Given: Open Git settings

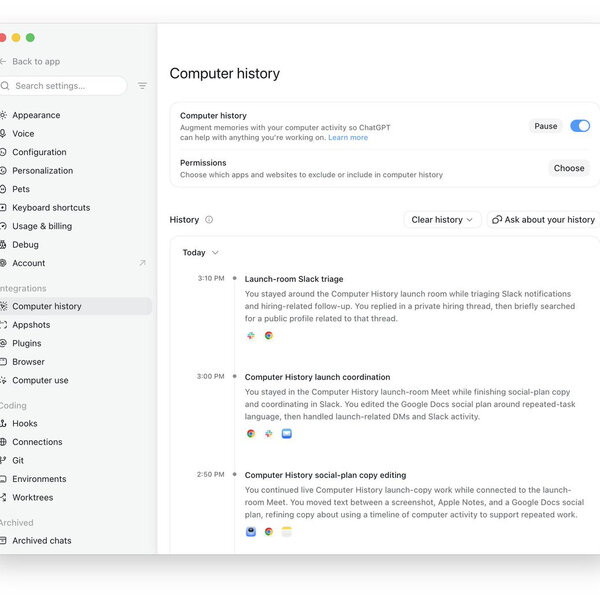Looking at the screenshot, I should click(x=18, y=460).
